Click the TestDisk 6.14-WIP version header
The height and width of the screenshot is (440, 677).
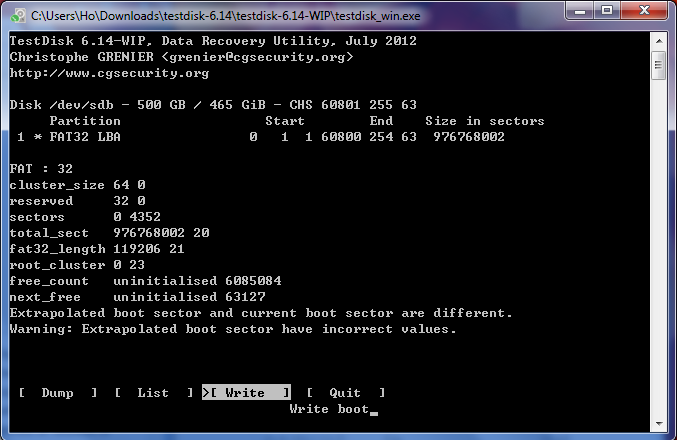pos(213,41)
